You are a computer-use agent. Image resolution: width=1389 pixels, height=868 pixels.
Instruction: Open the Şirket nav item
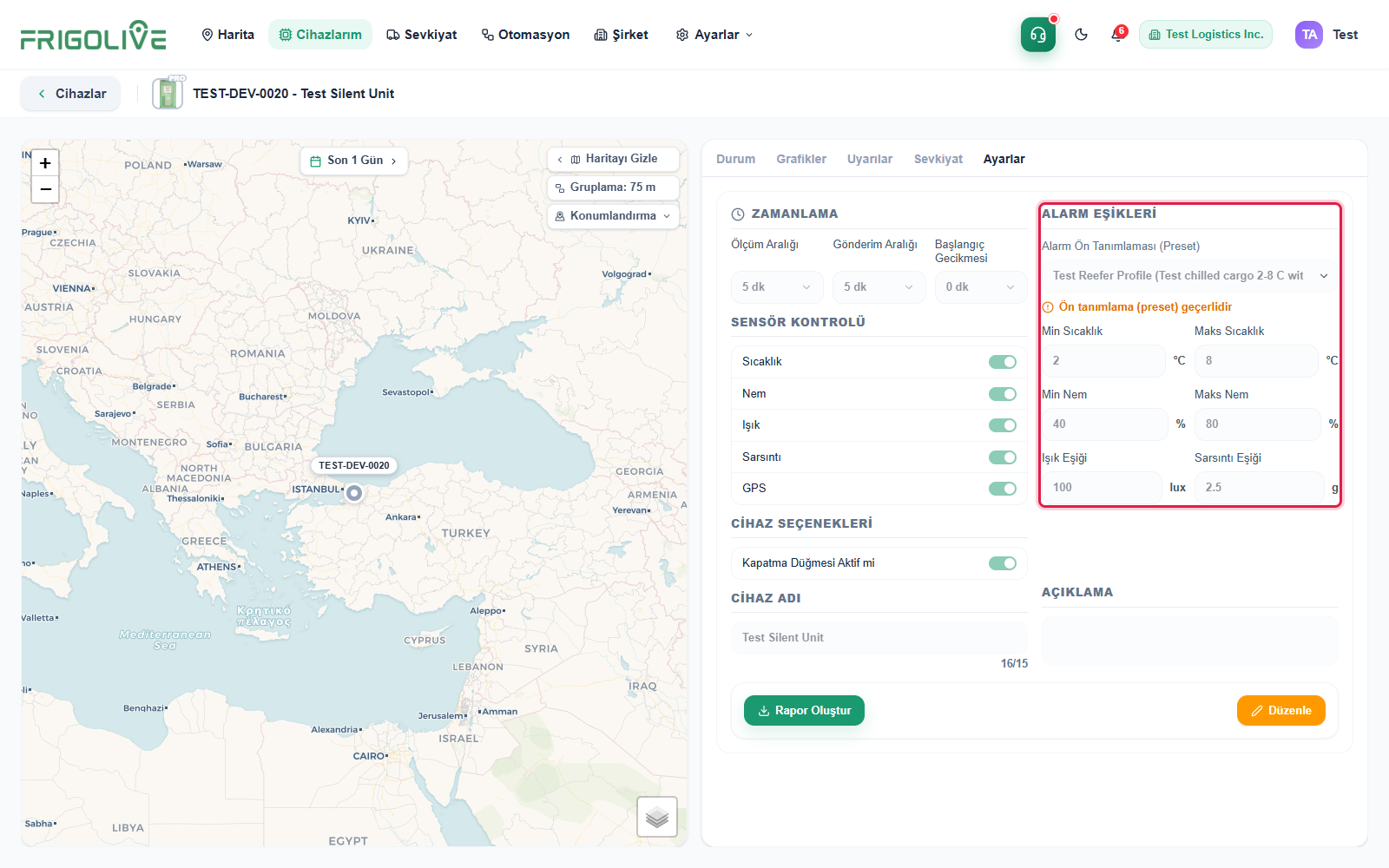coord(622,35)
